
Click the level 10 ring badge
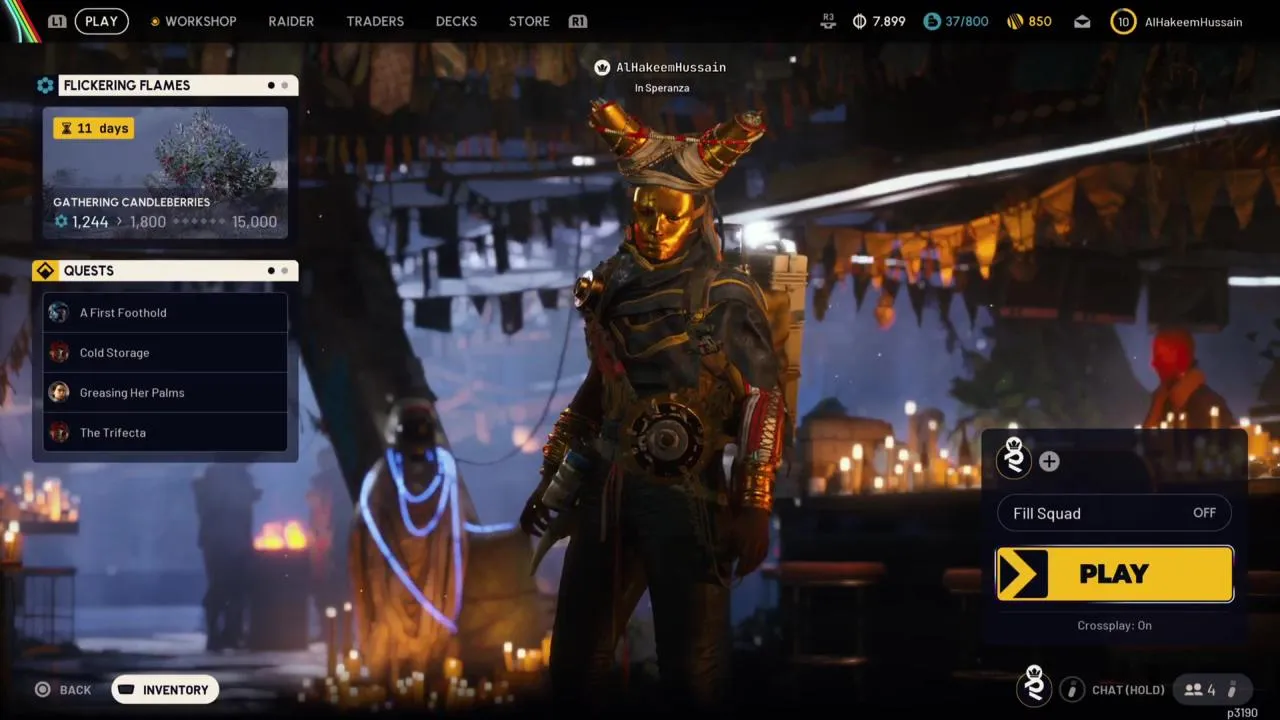[1123, 21]
